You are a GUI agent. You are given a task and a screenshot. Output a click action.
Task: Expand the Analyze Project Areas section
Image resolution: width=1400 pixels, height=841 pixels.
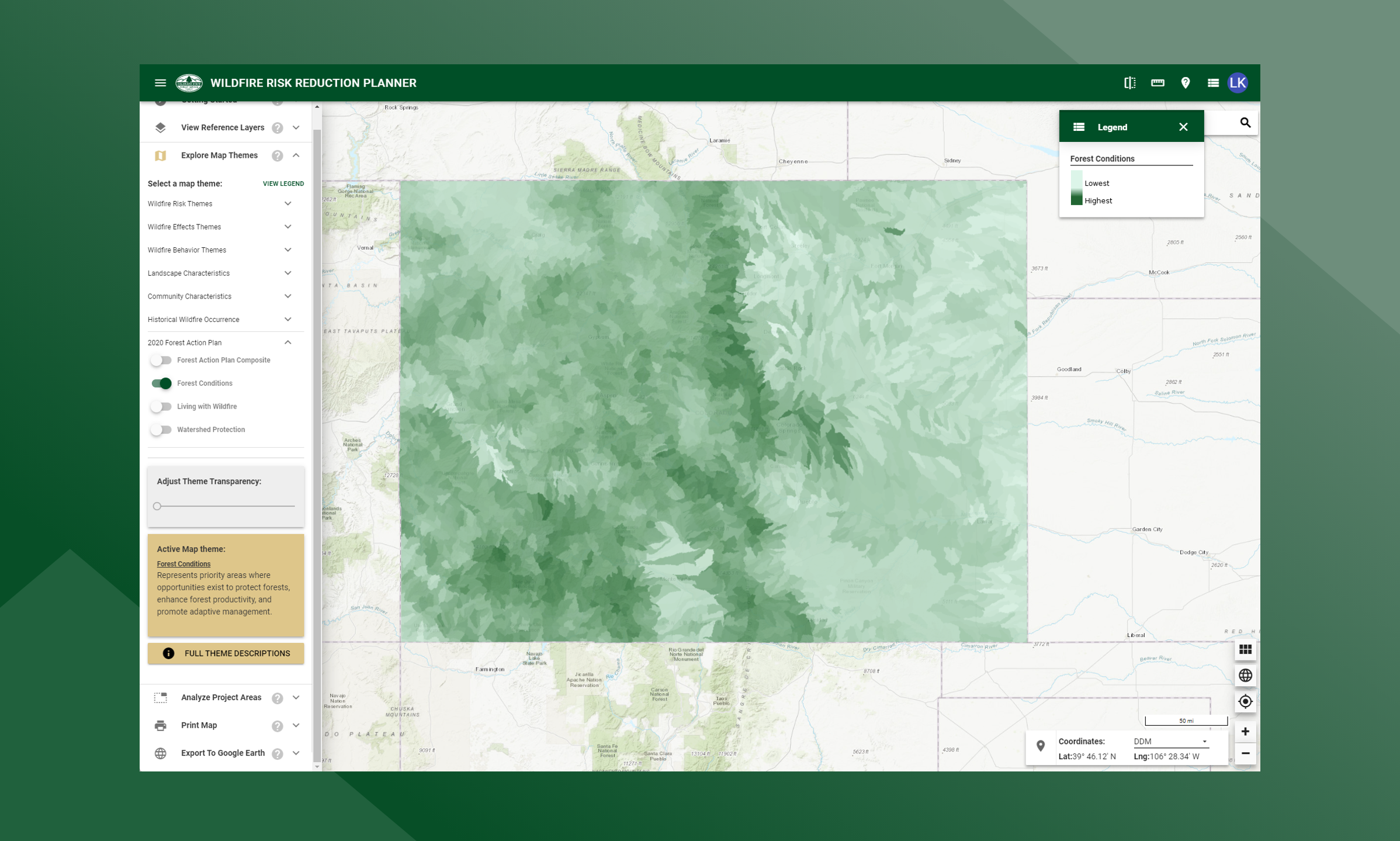(x=296, y=697)
